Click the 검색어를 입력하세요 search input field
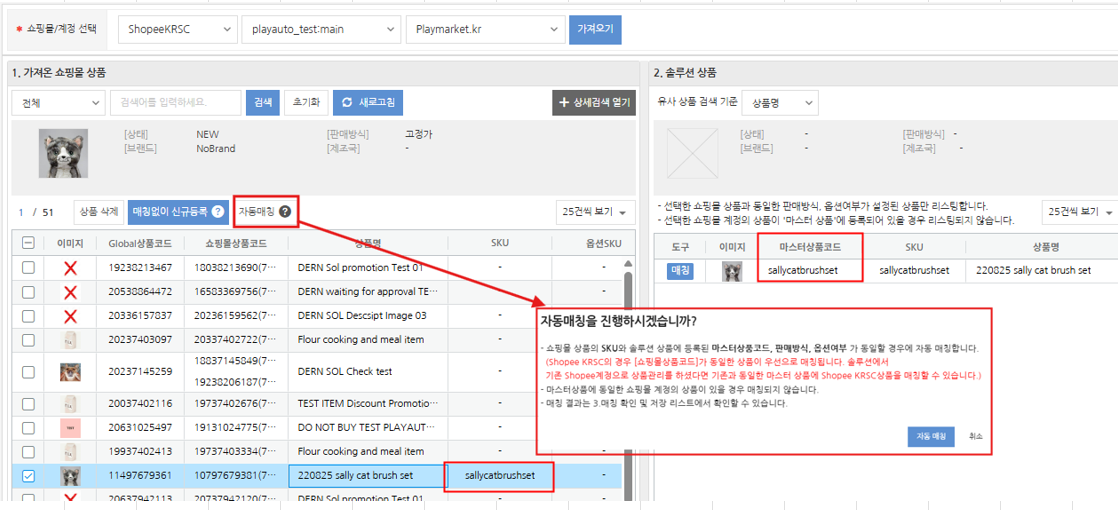The height and width of the screenshot is (510, 1118). (x=175, y=103)
